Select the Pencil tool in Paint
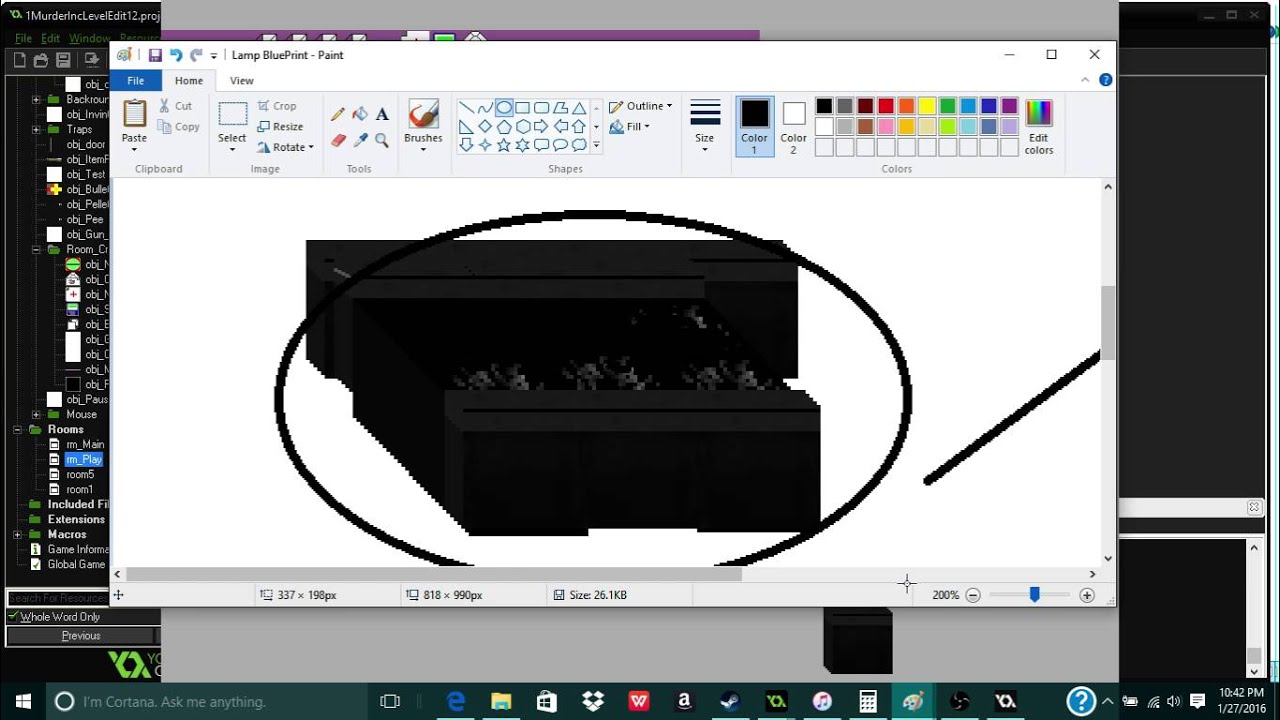 (338, 114)
